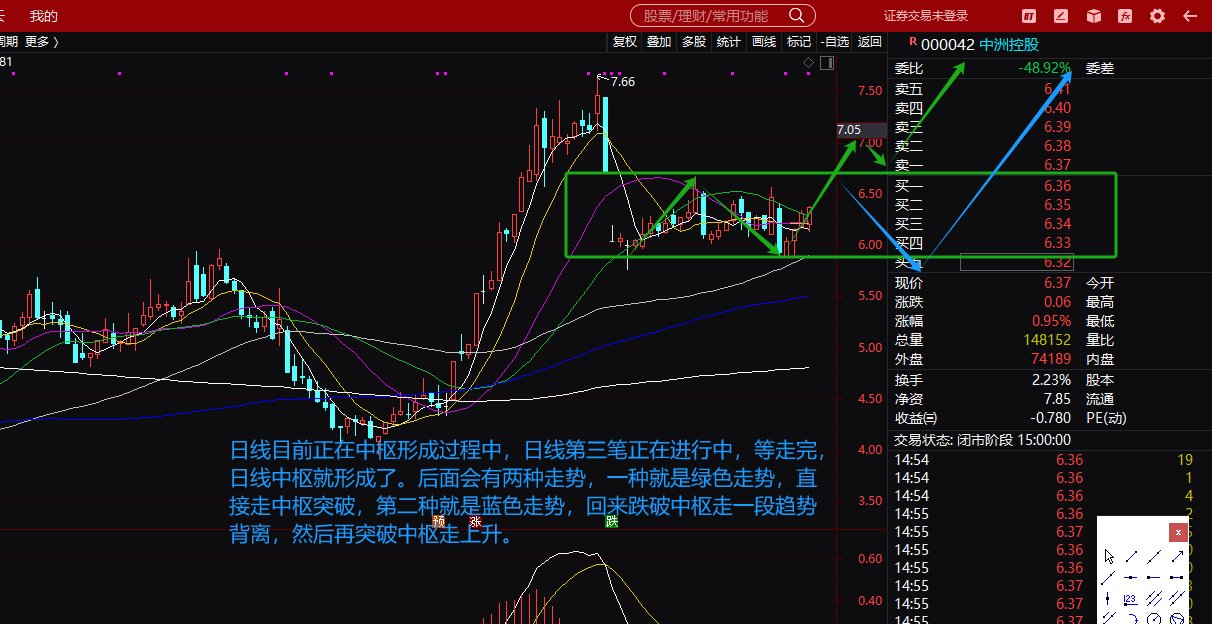Image resolution: width=1212 pixels, height=624 pixels.
Task: Open settings via the gear icon
Action: pos(1158,16)
